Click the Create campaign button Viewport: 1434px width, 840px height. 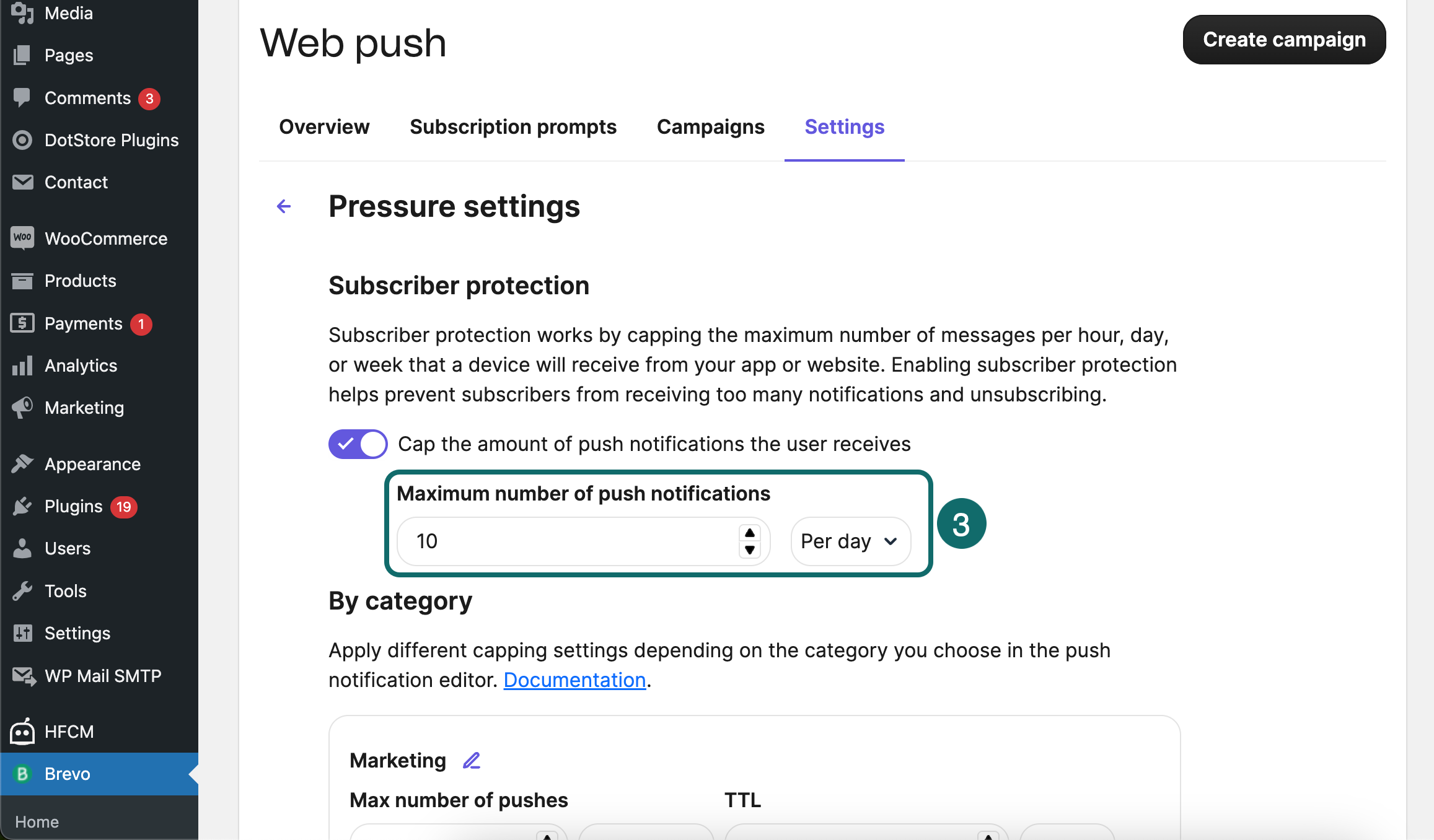[1284, 40]
